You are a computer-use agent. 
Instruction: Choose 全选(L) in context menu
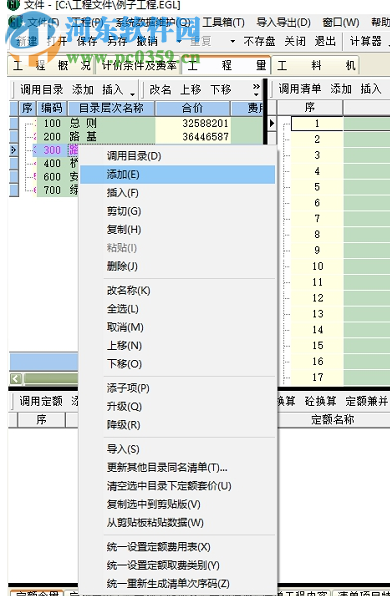tap(123, 309)
